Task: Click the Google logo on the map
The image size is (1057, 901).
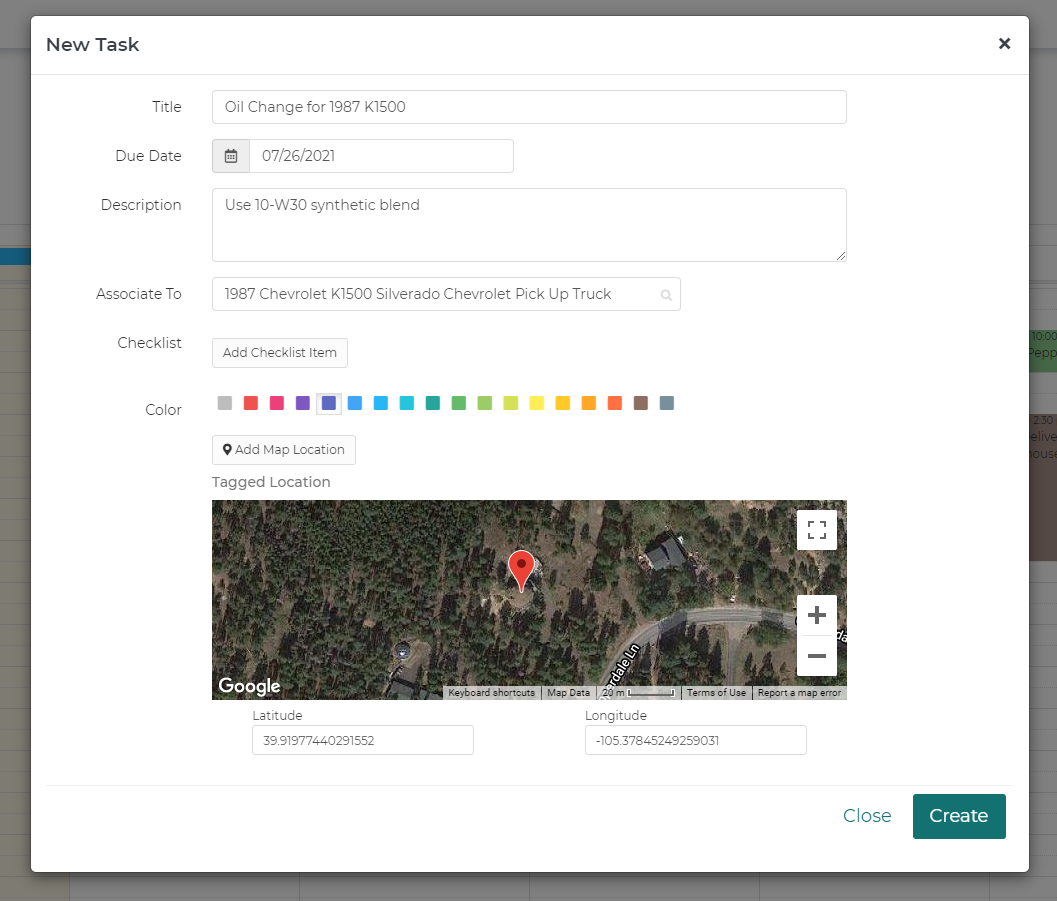Action: pos(249,686)
